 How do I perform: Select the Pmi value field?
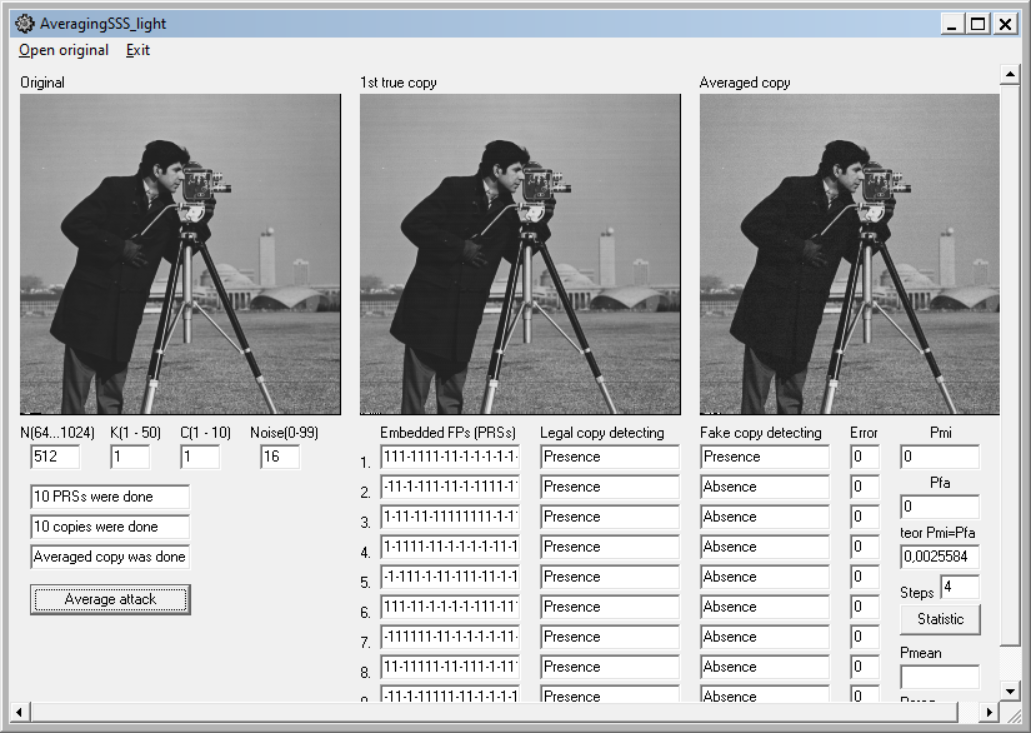(x=940, y=457)
